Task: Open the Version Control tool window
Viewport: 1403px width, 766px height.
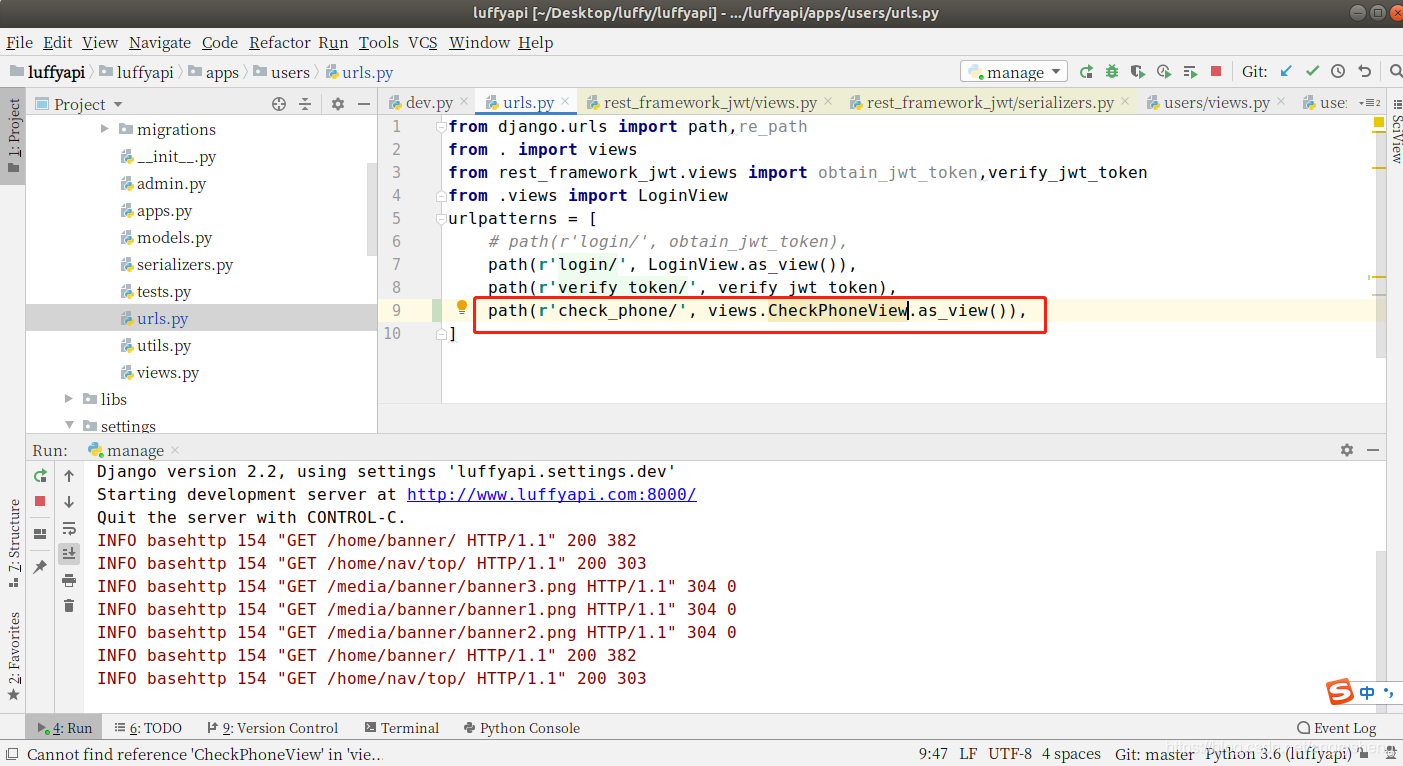Action: coord(272,728)
